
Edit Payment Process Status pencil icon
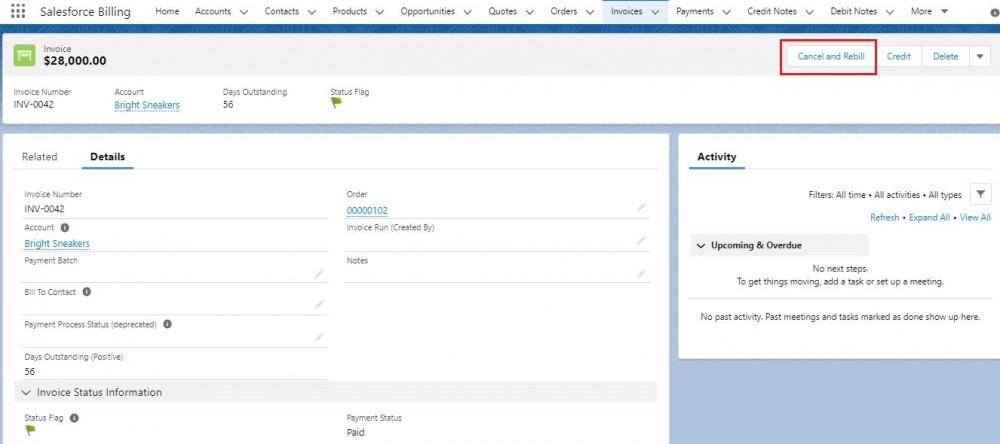[319, 337]
